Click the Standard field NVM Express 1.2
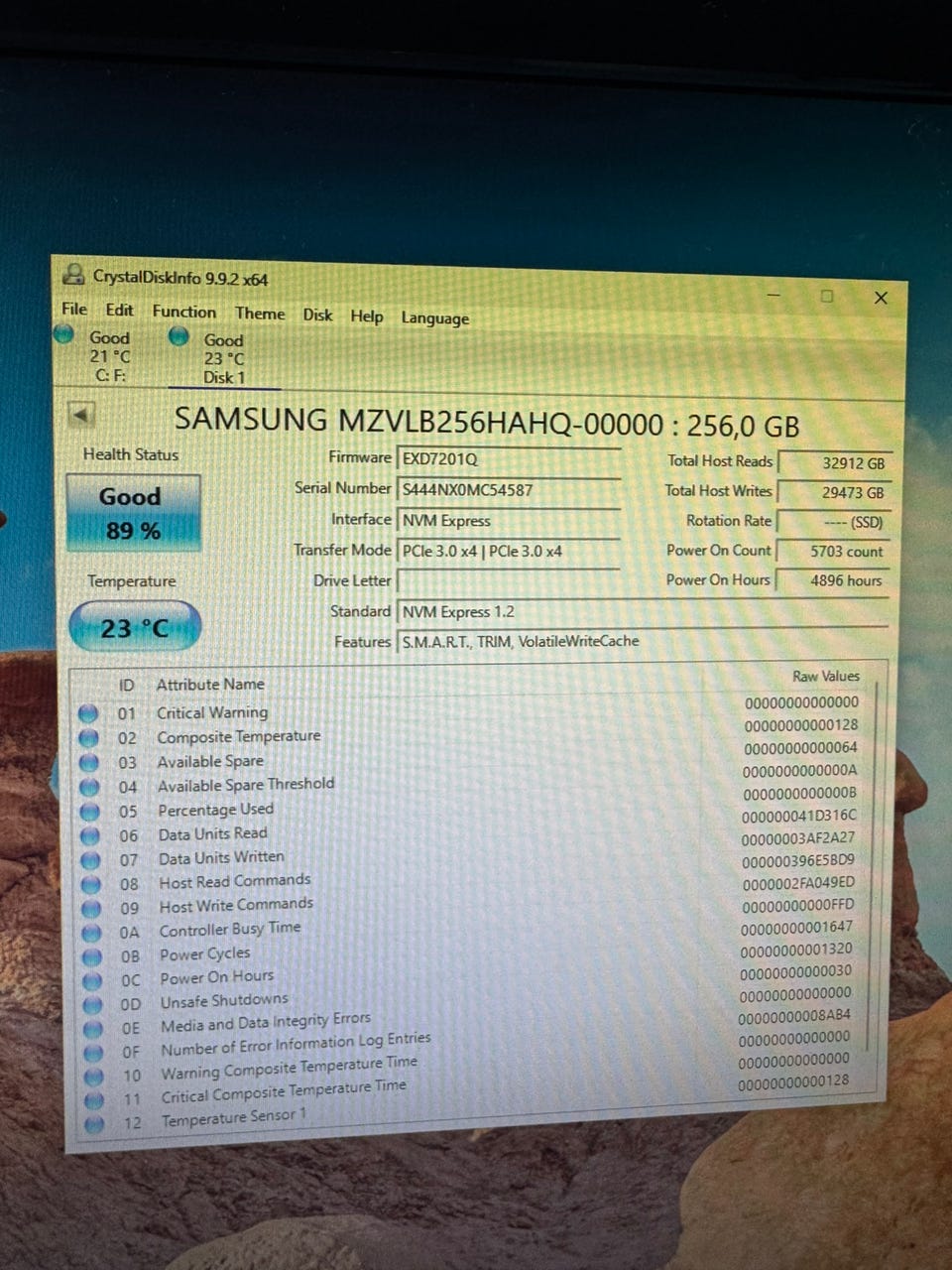Screen dimensions: 952x1270 click(x=643, y=612)
